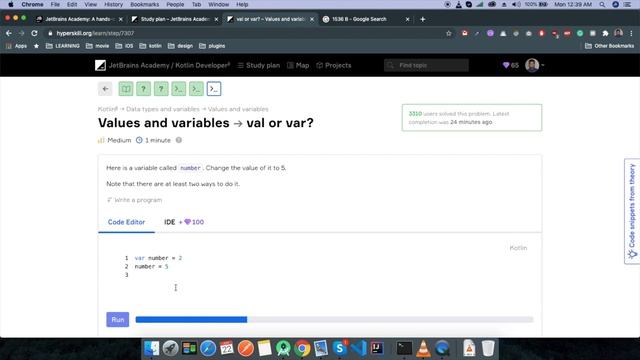Open IntelliJ IDEA from the Dock
The image size is (640, 360).
377,349
